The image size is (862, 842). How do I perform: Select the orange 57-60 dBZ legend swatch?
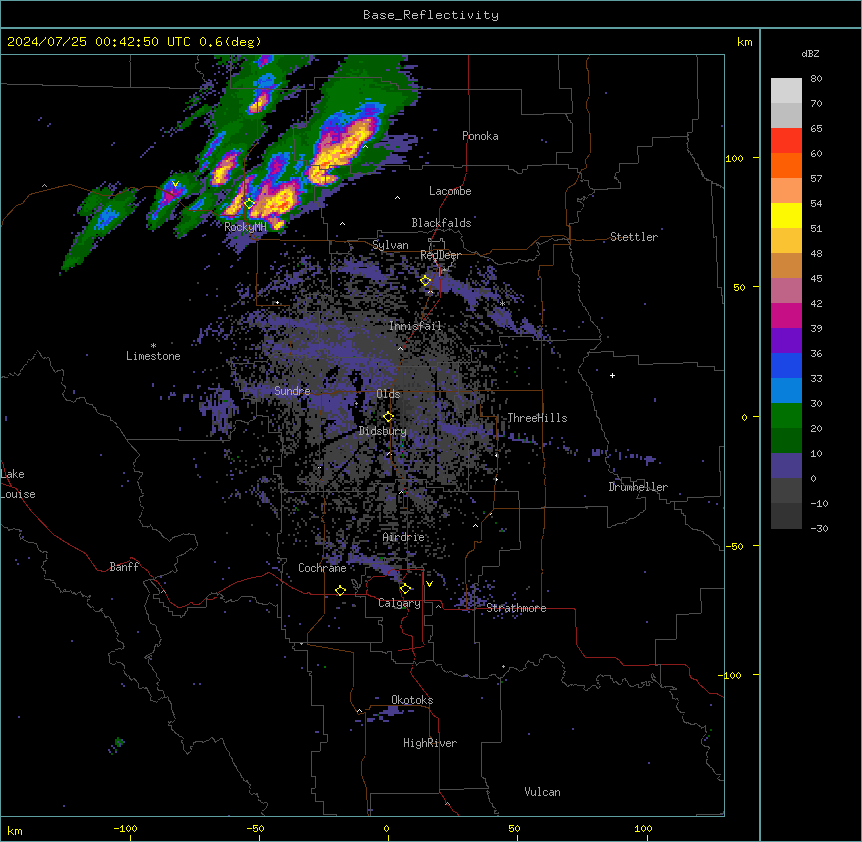point(786,165)
